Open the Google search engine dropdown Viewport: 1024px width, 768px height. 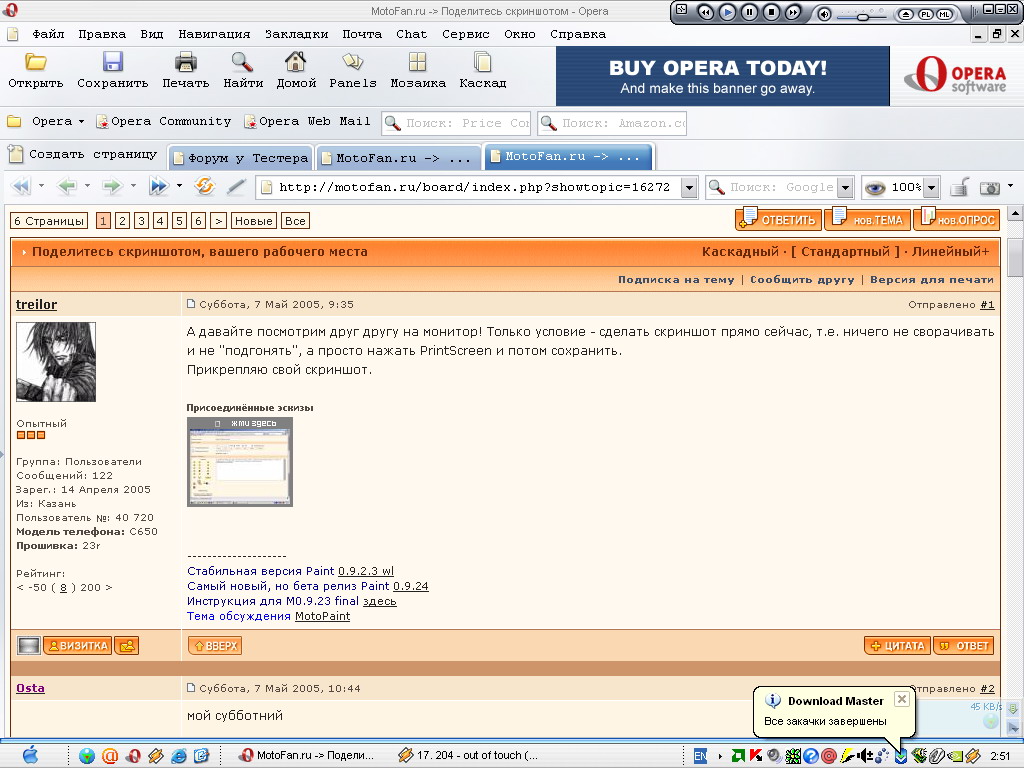click(845, 188)
